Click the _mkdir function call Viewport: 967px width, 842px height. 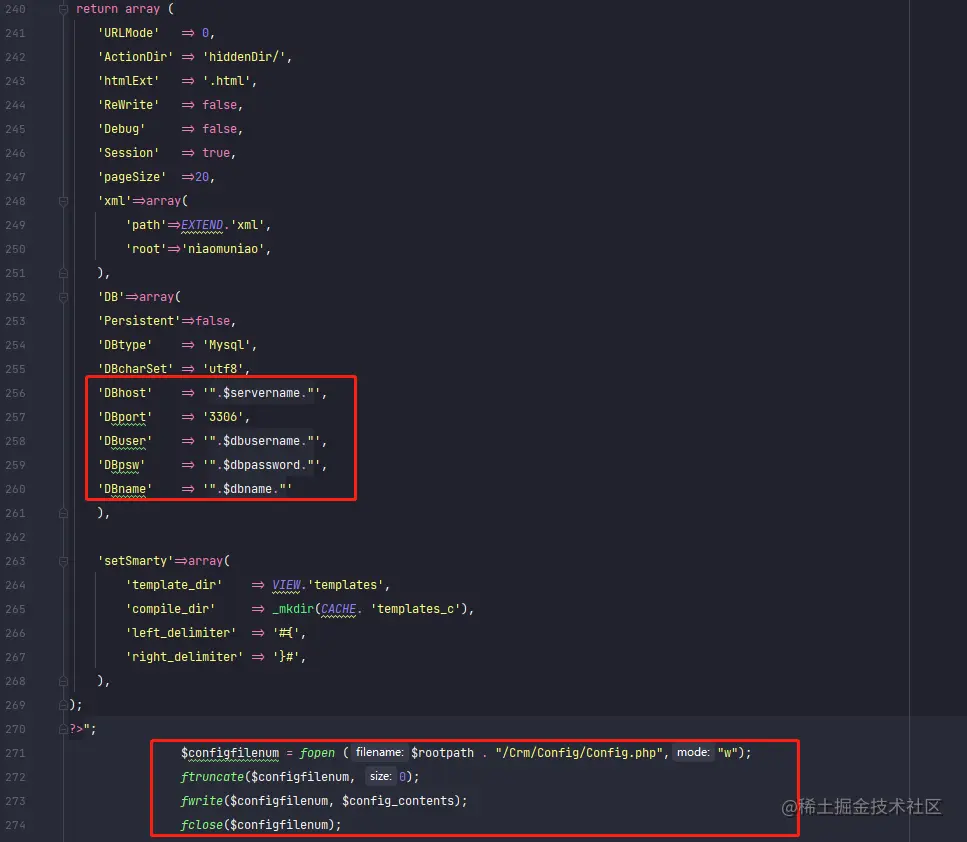tap(293, 609)
